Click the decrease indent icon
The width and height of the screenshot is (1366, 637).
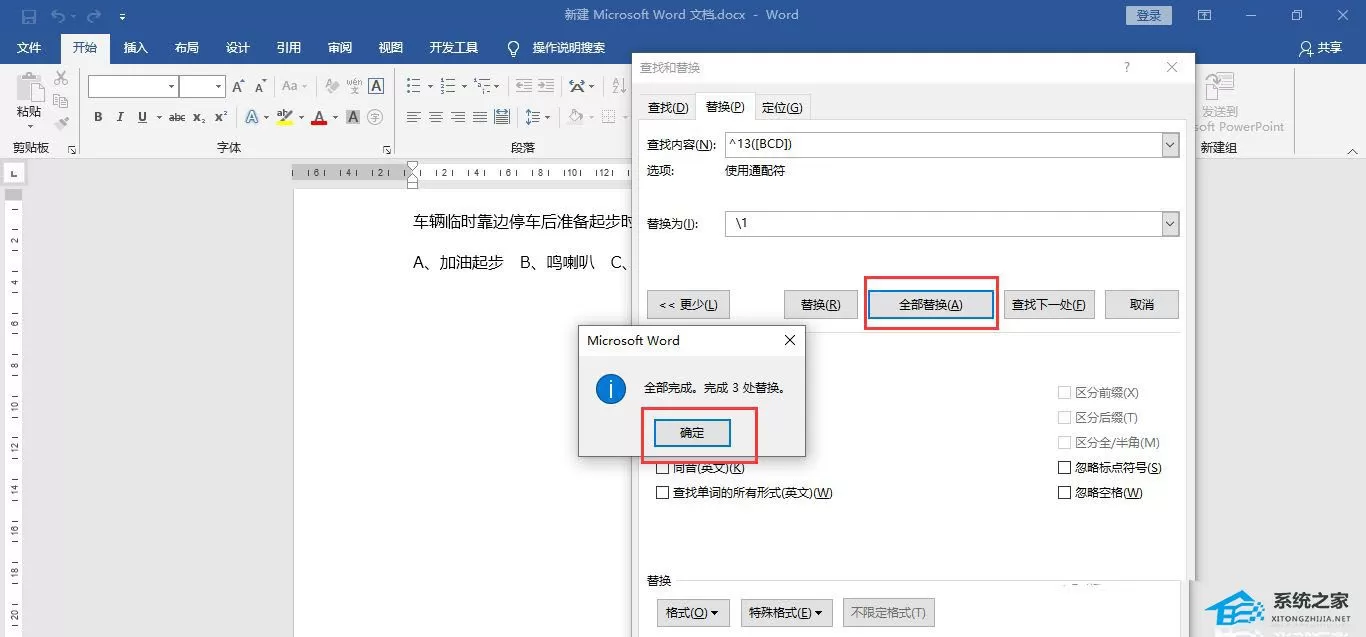point(524,87)
